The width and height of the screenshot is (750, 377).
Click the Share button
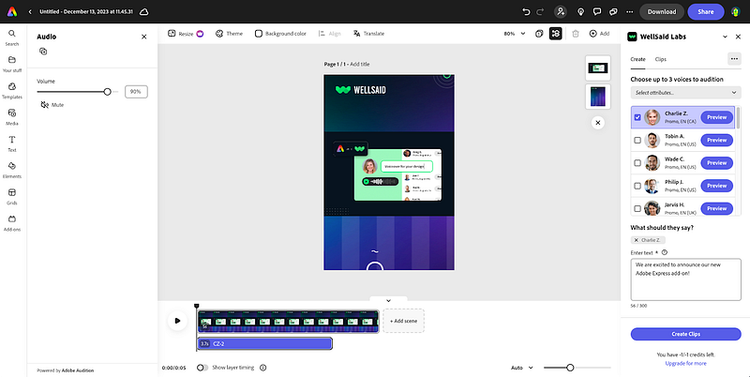click(x=706, y=11)
